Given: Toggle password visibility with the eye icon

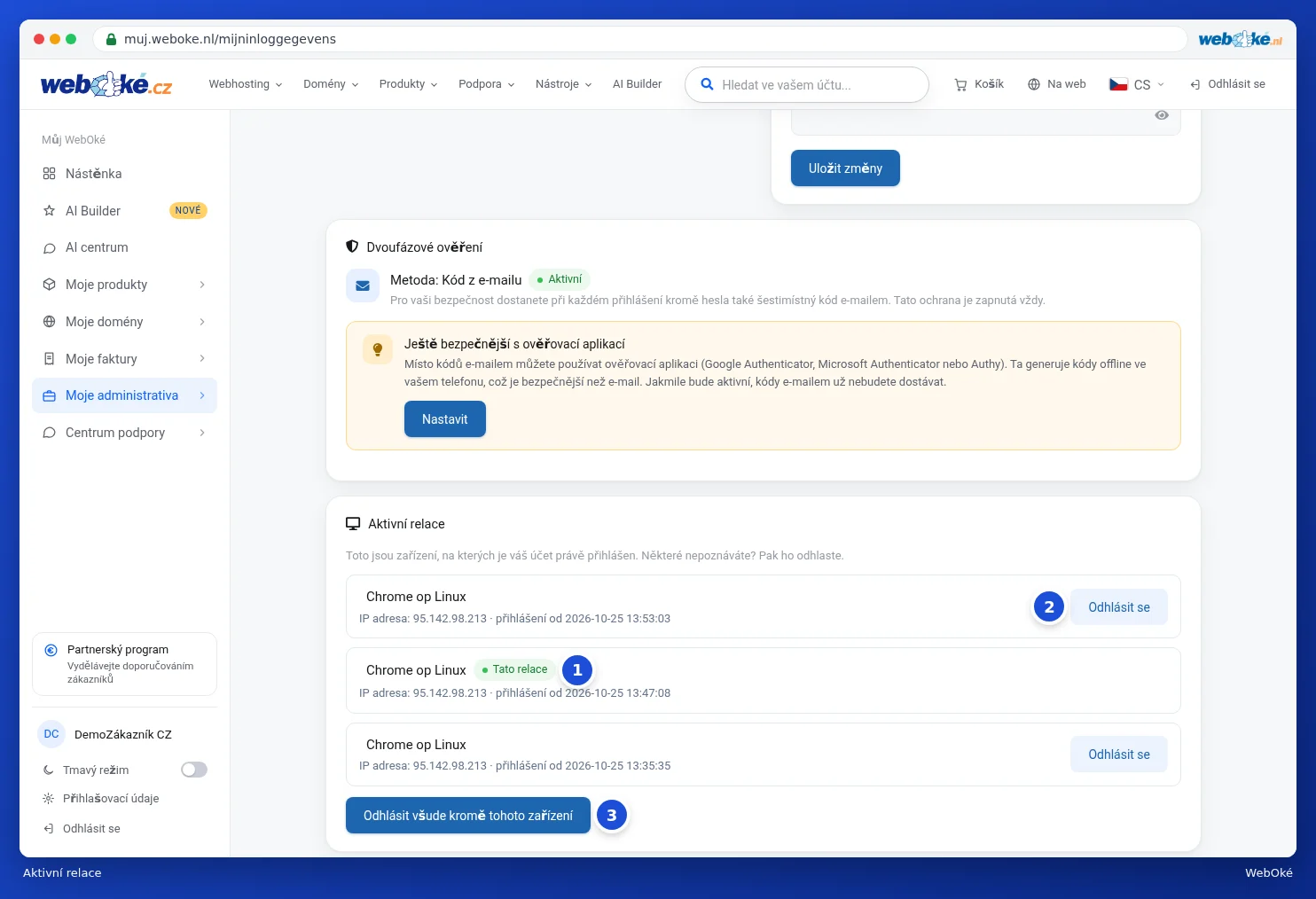Looking at the screenshot, I should click(x=1162, y=115).
